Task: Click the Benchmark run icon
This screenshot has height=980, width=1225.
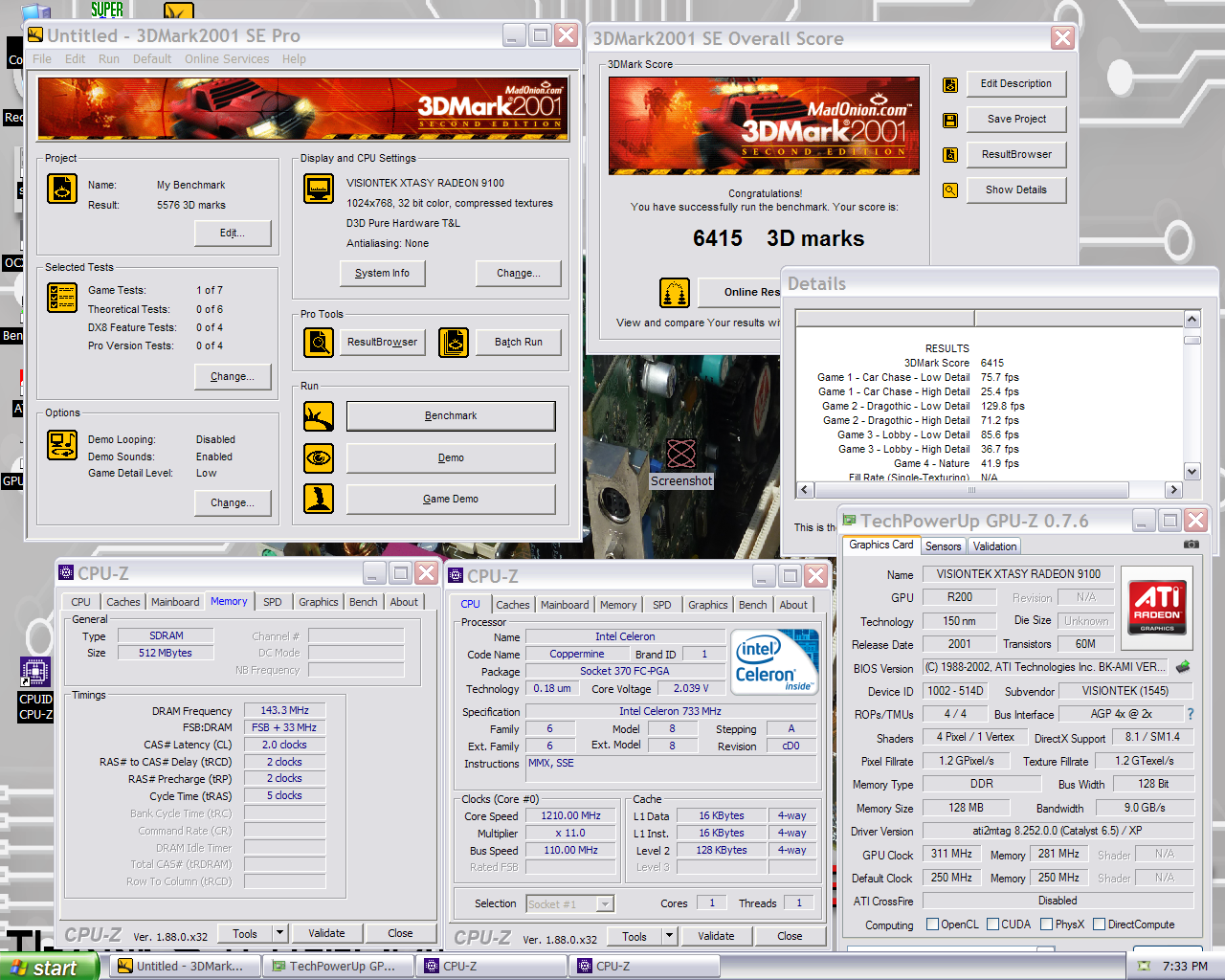Action: point(319,416)
